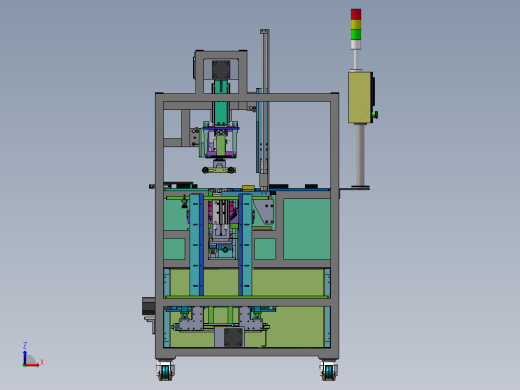The width and height of the screenshot is (520, 390).
Task: Pick the black stepper motor at the top
Action: click(x=221, y=69)
